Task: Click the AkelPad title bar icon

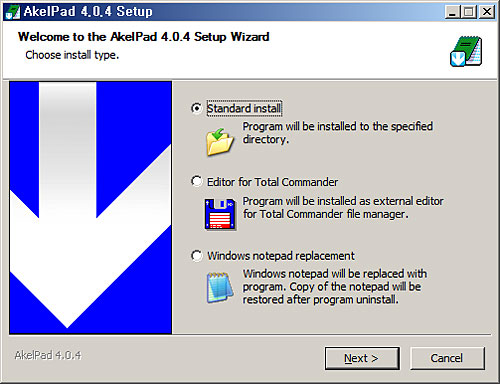Action: coord(13,12)
